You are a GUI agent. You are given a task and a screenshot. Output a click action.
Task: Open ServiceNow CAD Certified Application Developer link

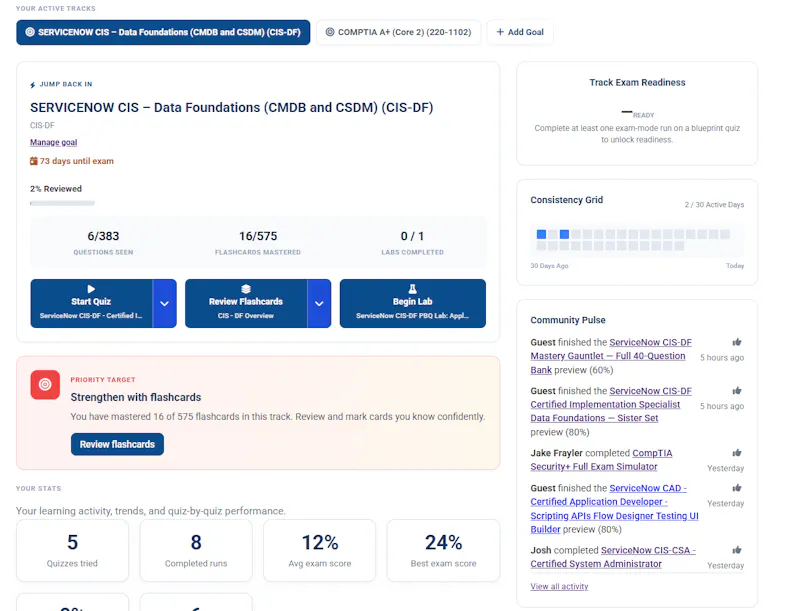(x=615, y=508)
